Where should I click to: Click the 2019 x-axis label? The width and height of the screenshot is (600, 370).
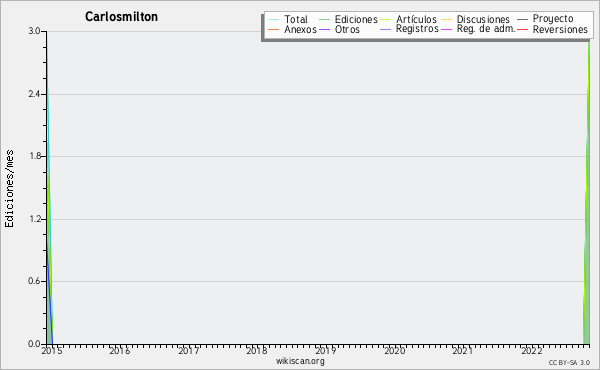(326, 350)
